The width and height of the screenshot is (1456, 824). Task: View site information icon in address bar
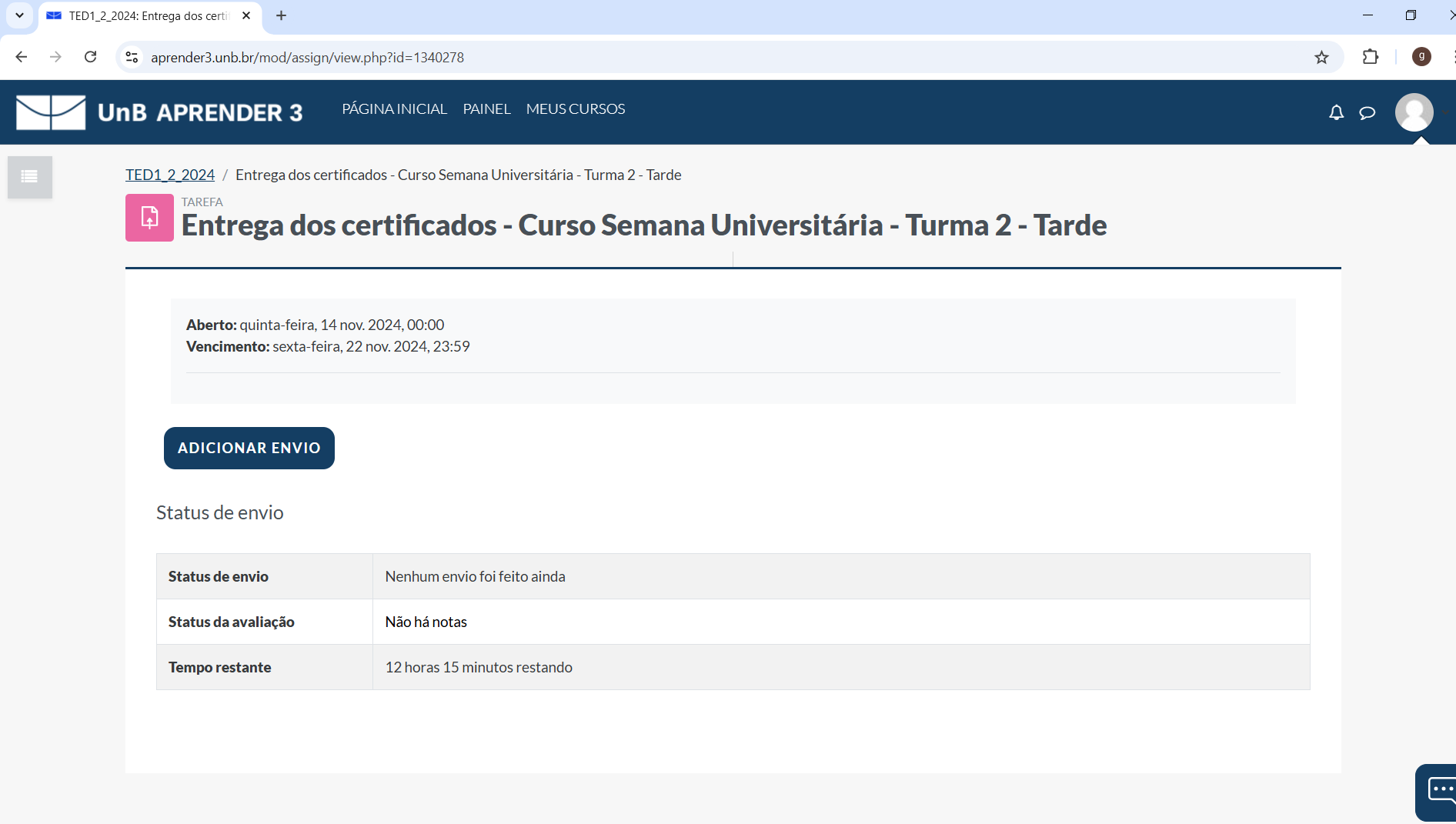[132, 57]
